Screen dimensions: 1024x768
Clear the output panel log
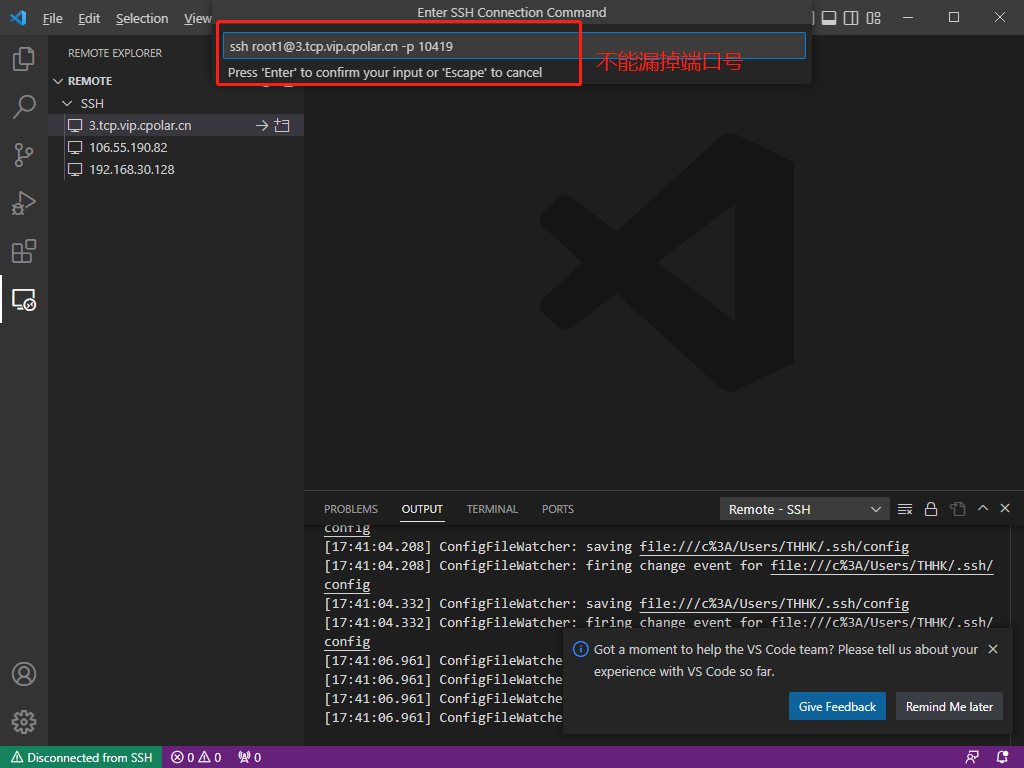point(905,509)
